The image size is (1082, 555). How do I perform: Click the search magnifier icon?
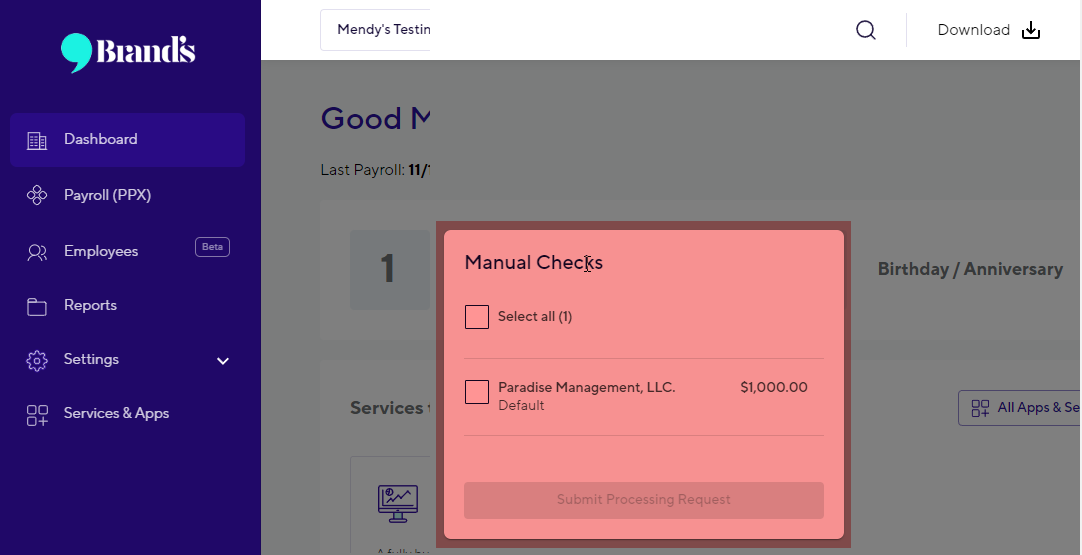[x=865, y=30]
